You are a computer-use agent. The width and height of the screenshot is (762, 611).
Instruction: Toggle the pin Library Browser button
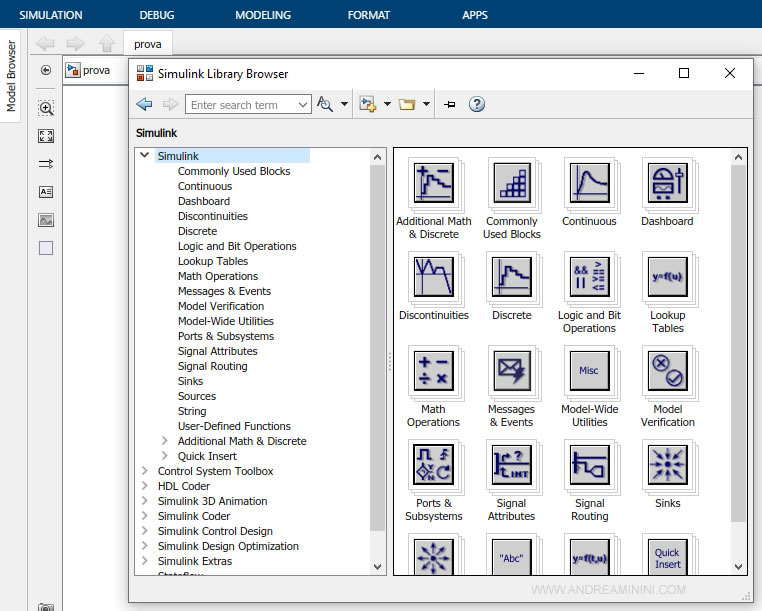point(450,104)
